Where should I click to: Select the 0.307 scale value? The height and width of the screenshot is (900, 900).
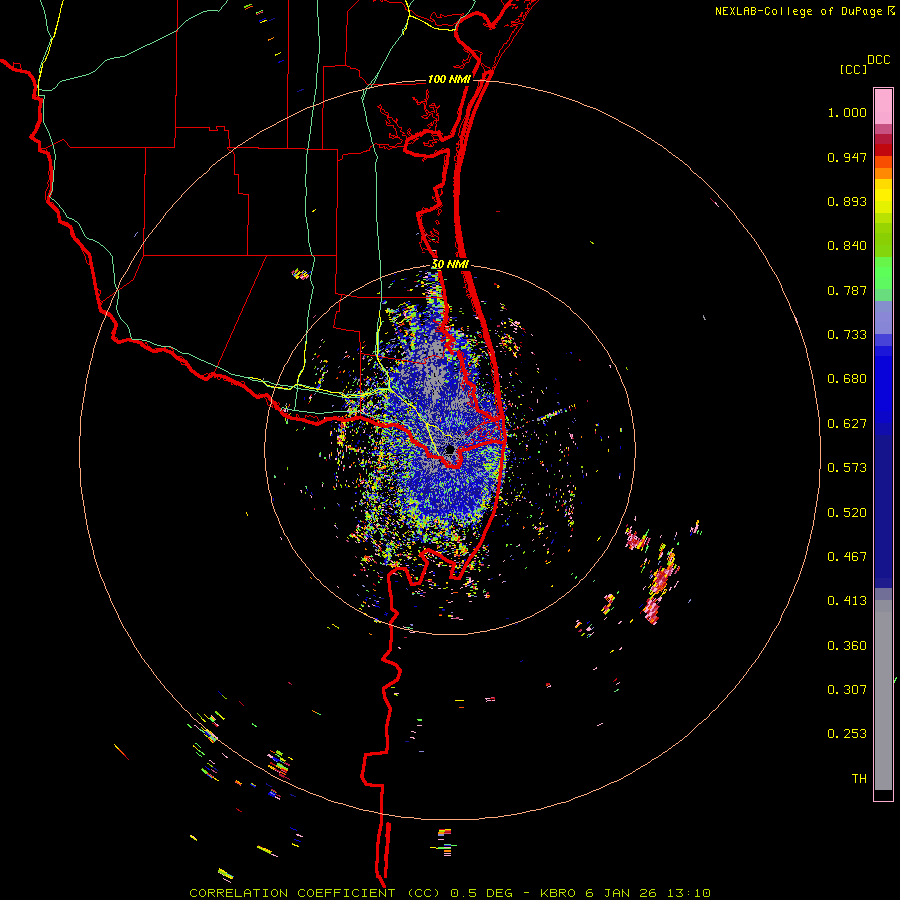(x=847, y=690)
